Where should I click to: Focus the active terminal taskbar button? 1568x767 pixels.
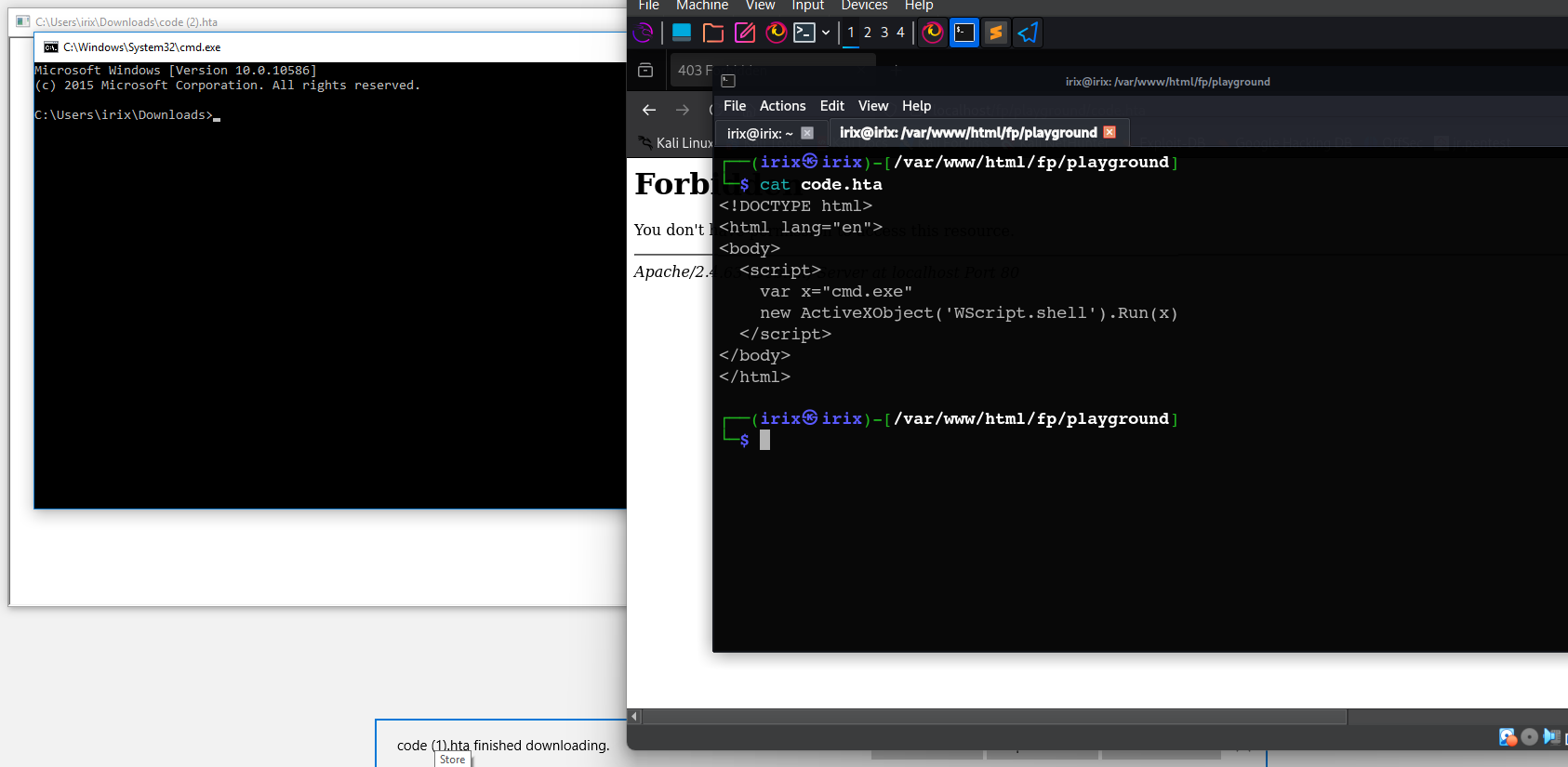tap(964, 33)
